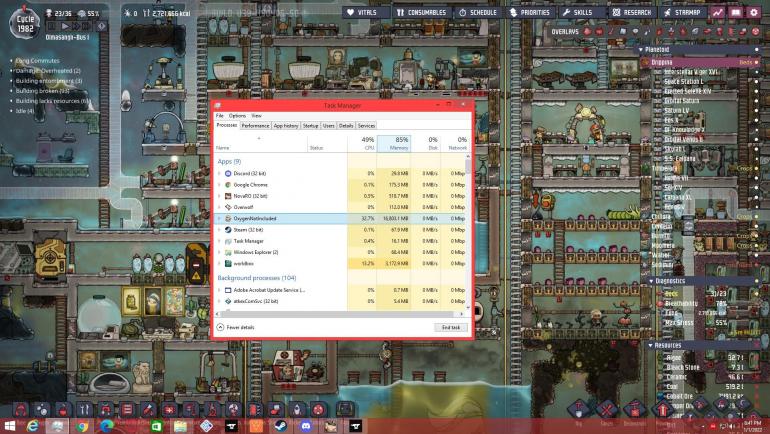The width and height of the screenshot is (770, 434).
Task: Click the Building broken notification
Action: coord(43,91)
